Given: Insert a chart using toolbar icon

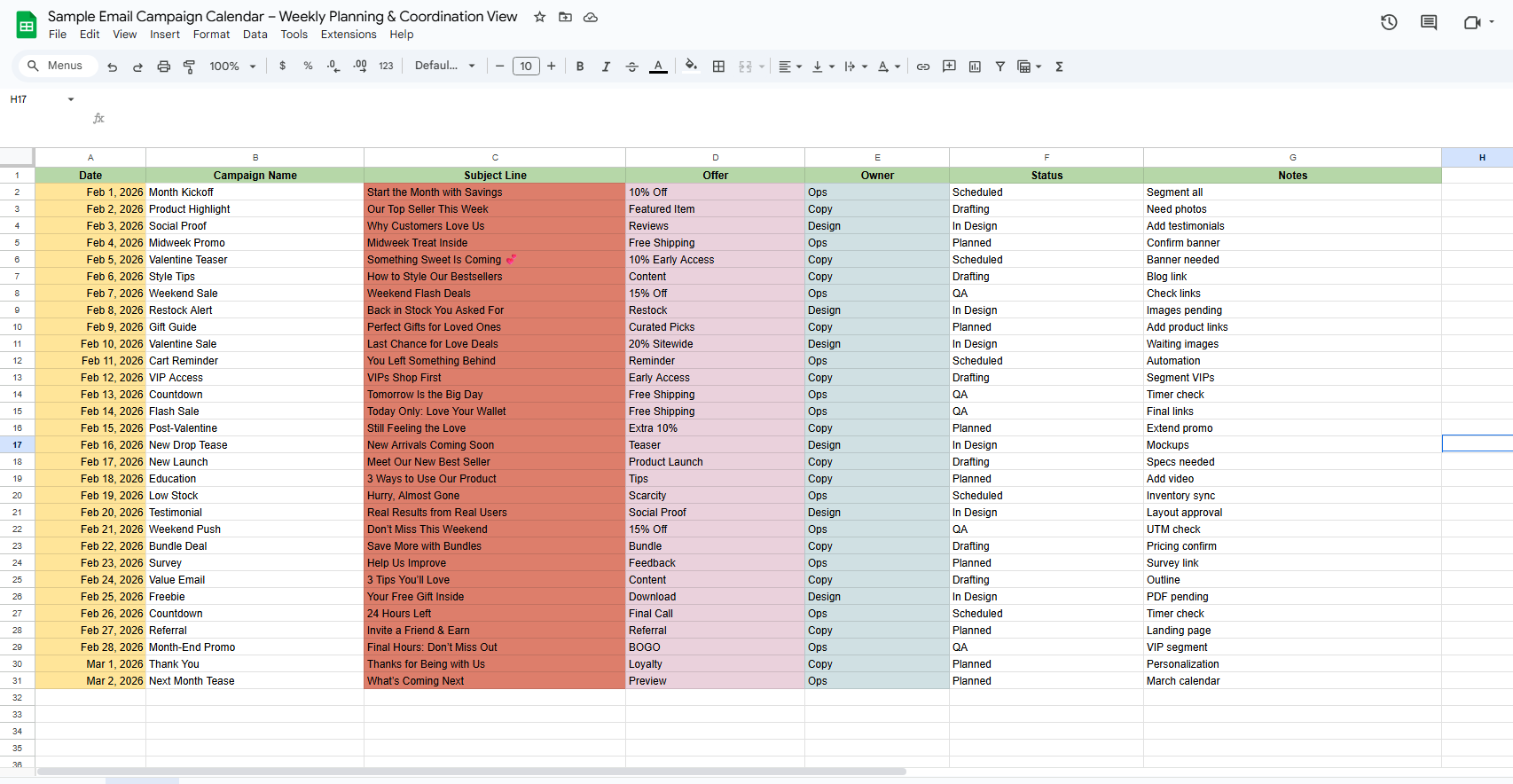Looking at the screenshot, I should pos(975,67).
